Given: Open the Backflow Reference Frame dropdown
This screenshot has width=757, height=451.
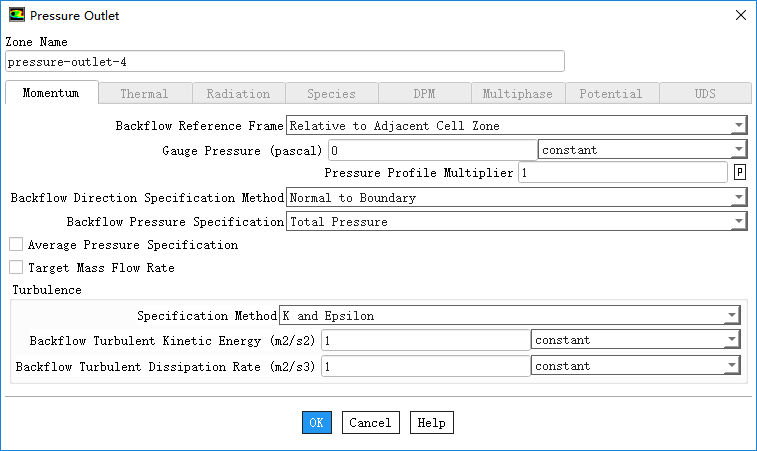Looking at the screenshot, I should (x=516, y=126).
